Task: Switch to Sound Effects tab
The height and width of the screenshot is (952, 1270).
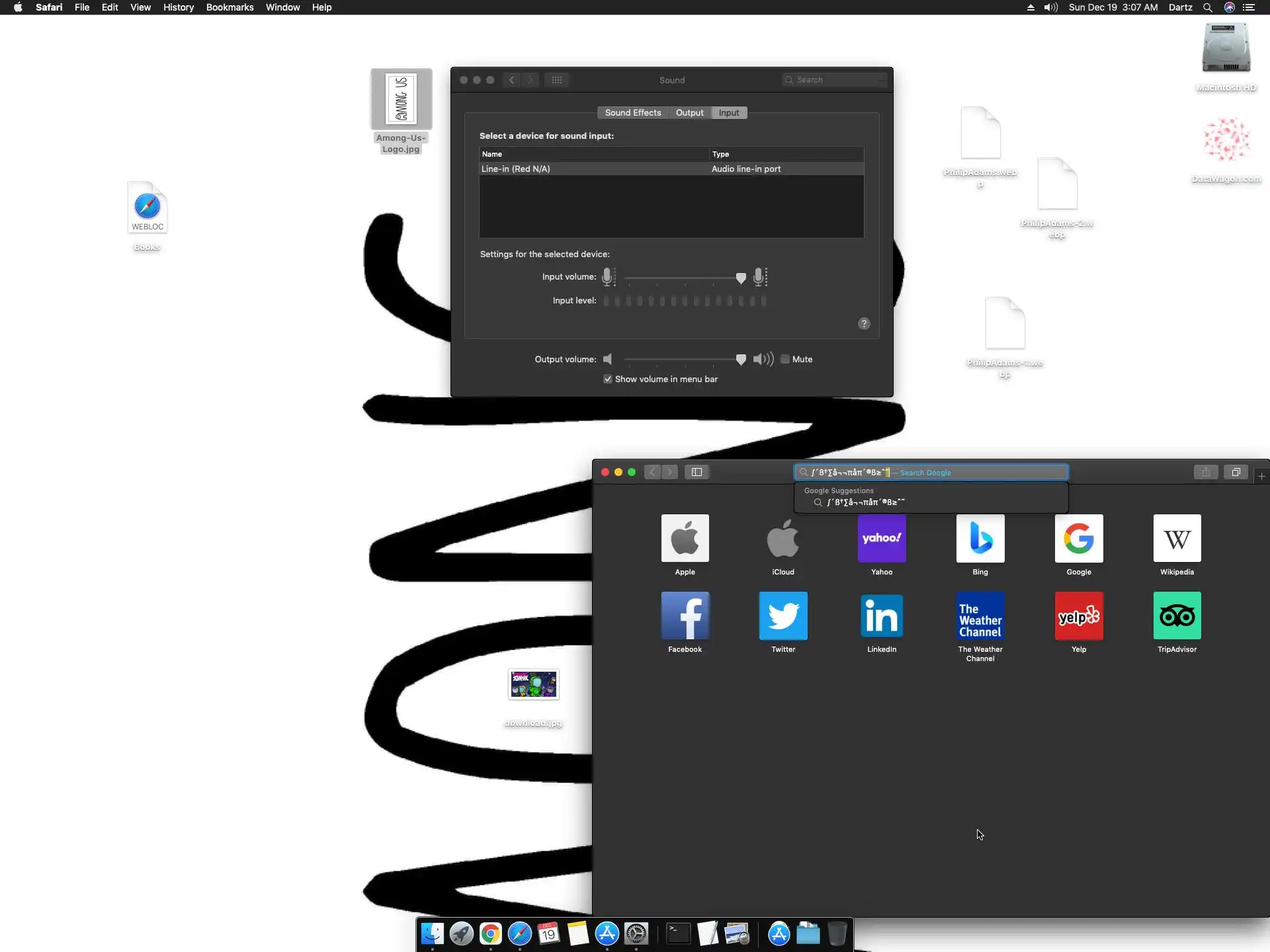Action: [632, 113]
